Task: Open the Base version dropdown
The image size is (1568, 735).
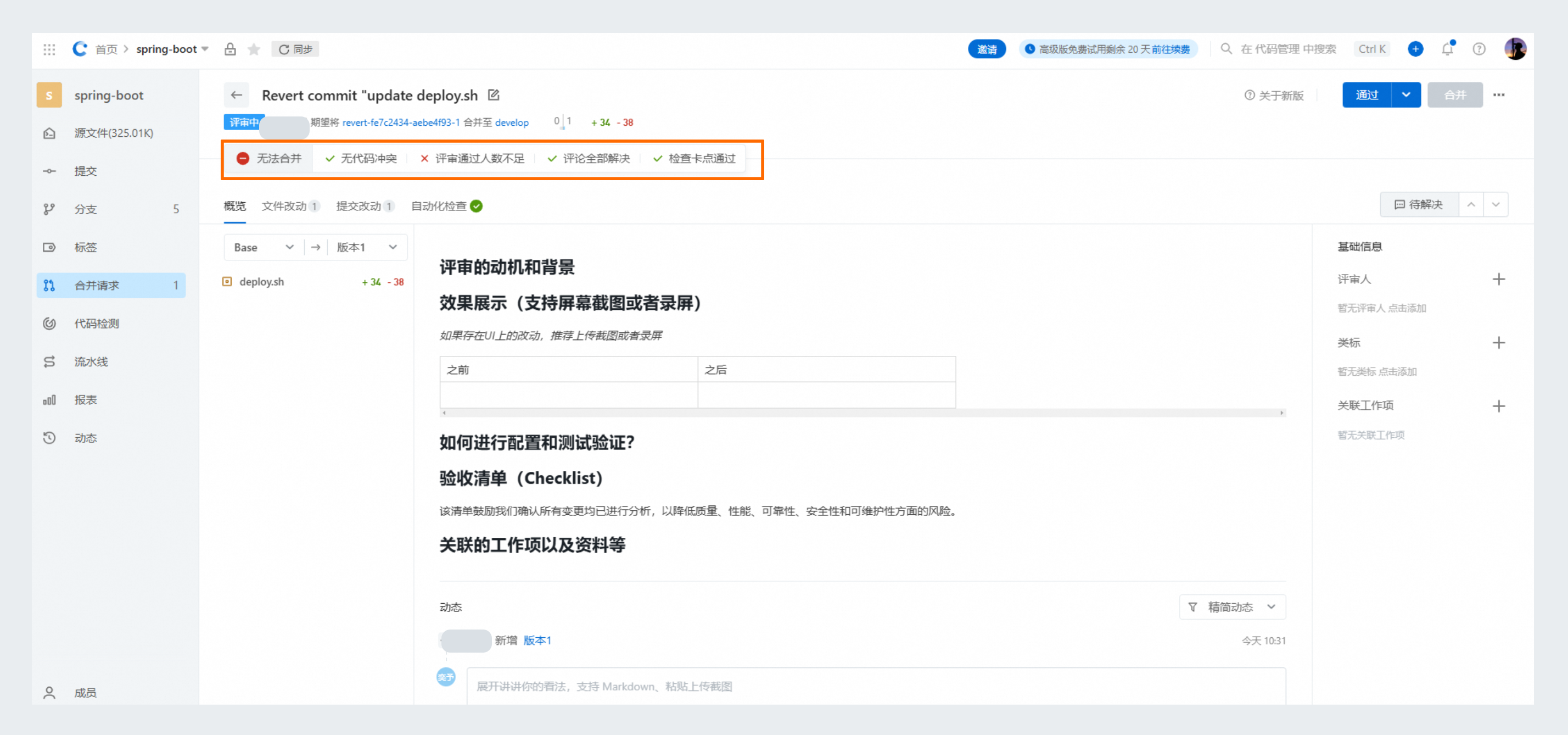Action: click(x=264, y=247)
